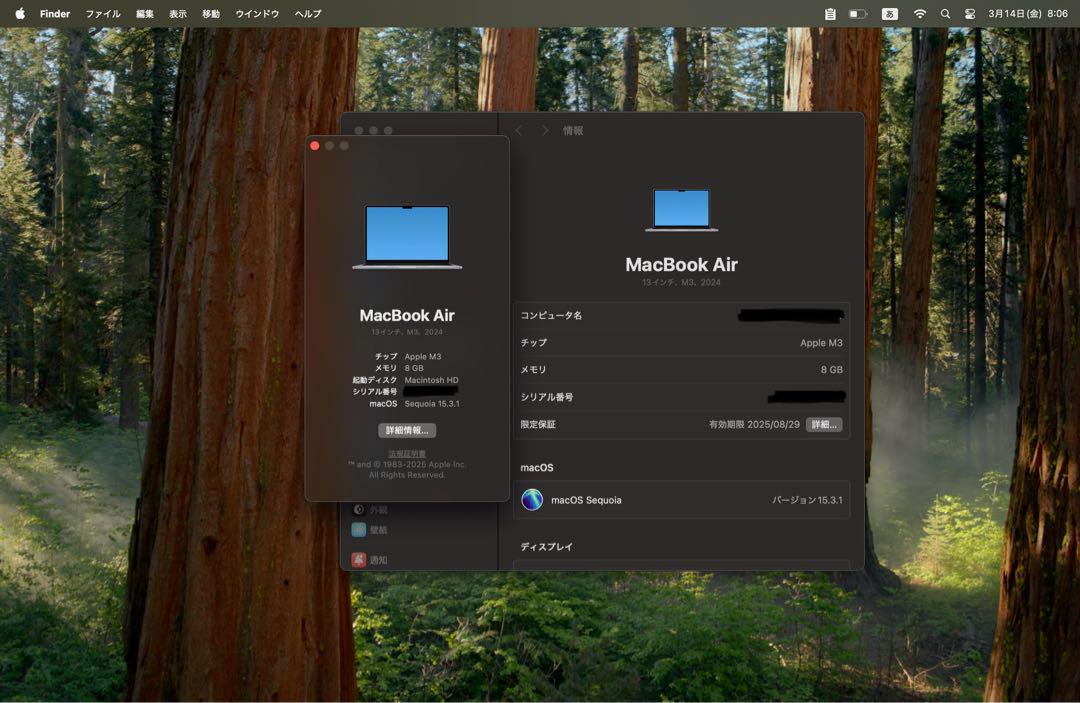Click the 有効期限 2025/08/29 warranty text
The image size is (1080, 703).
tap(754, 424)
